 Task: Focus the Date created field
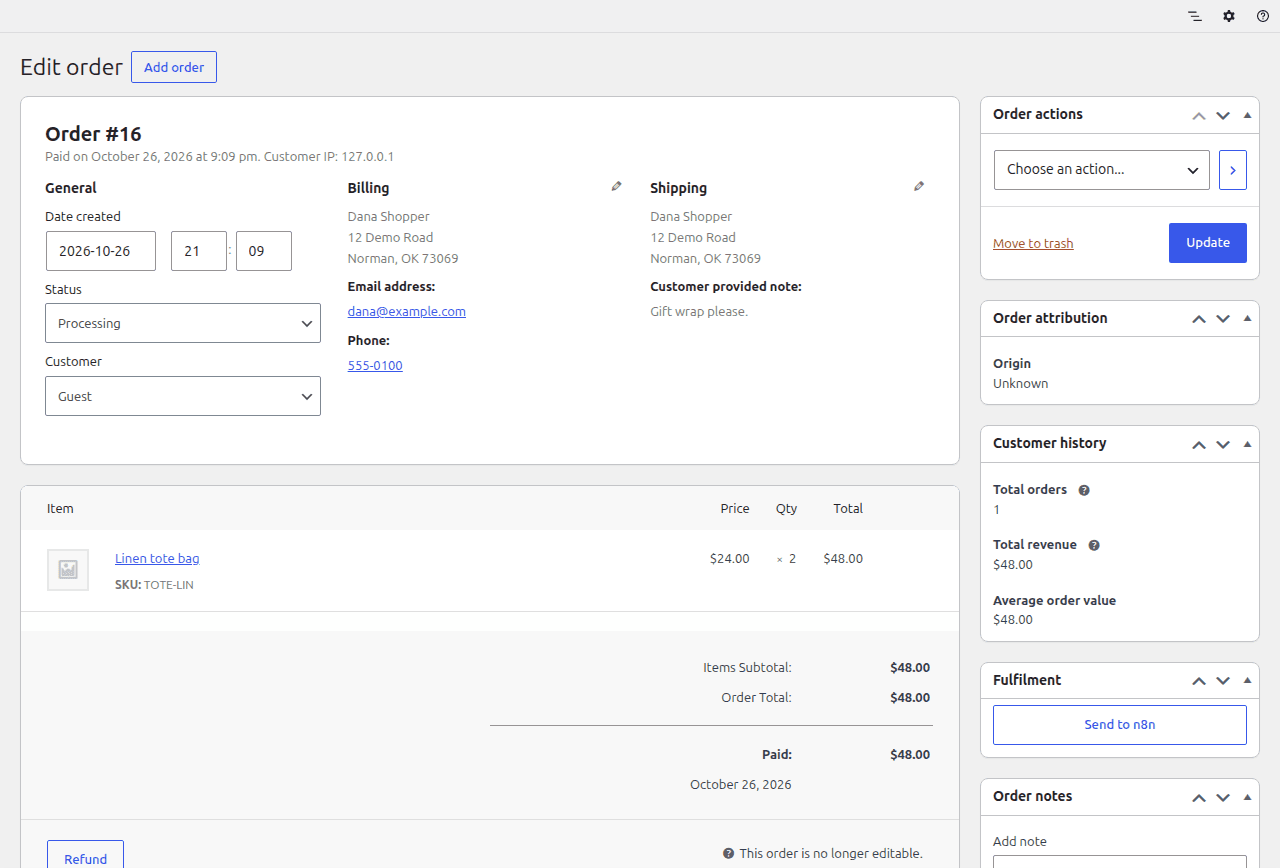tap(101, 251)
